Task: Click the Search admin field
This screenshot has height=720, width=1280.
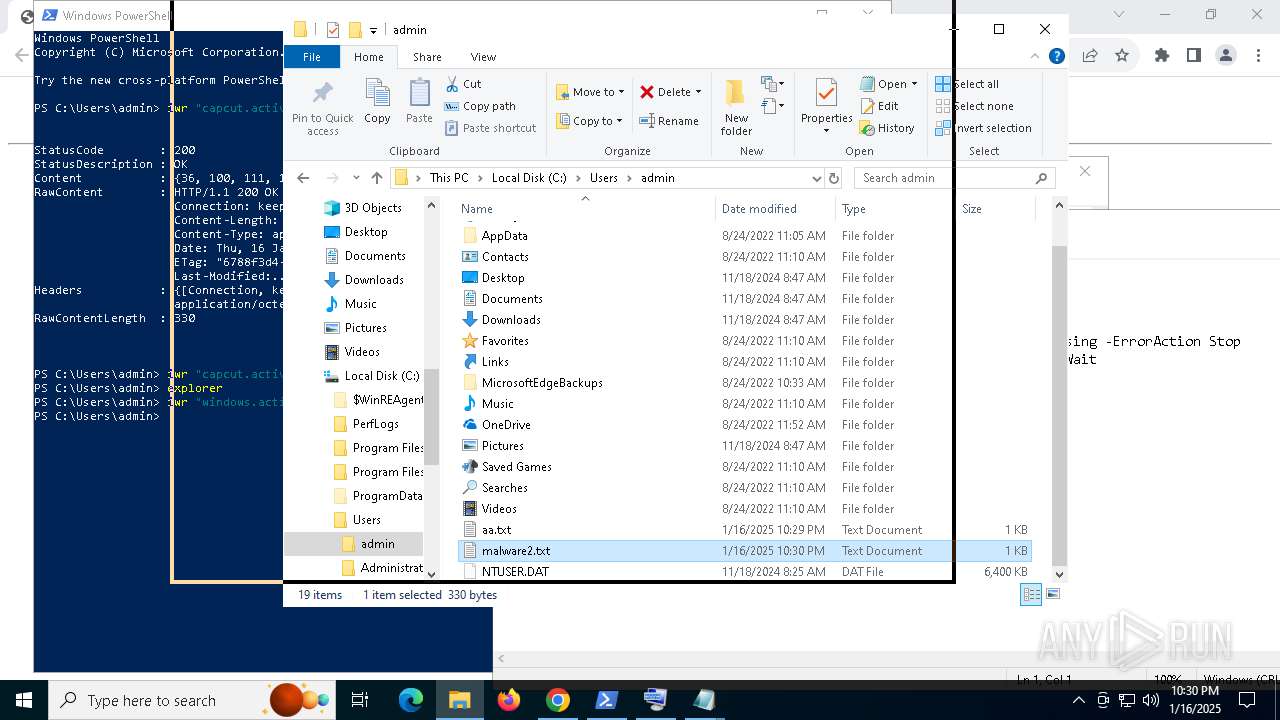Action: (x=955, y=178)
